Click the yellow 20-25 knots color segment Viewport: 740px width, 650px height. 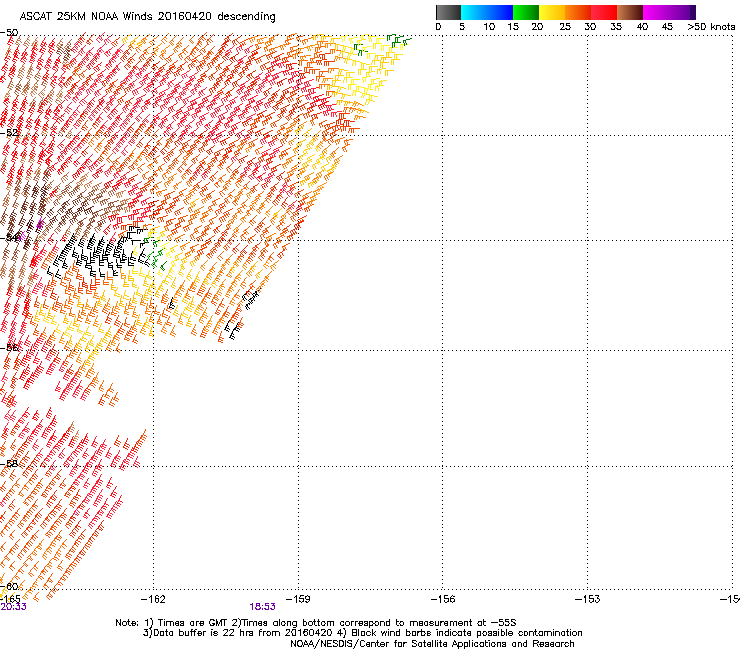(x=552, y=12)
